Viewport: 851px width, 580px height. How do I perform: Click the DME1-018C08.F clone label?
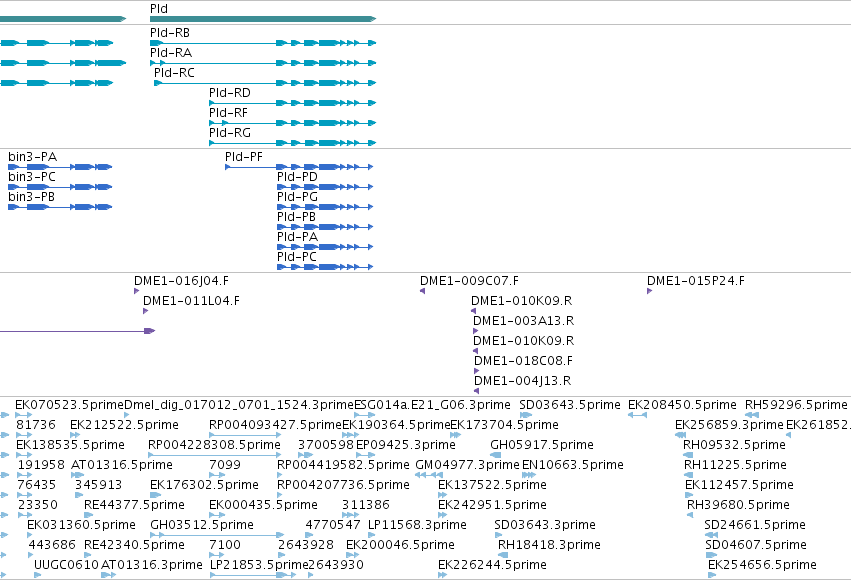[x=523, y=361]
